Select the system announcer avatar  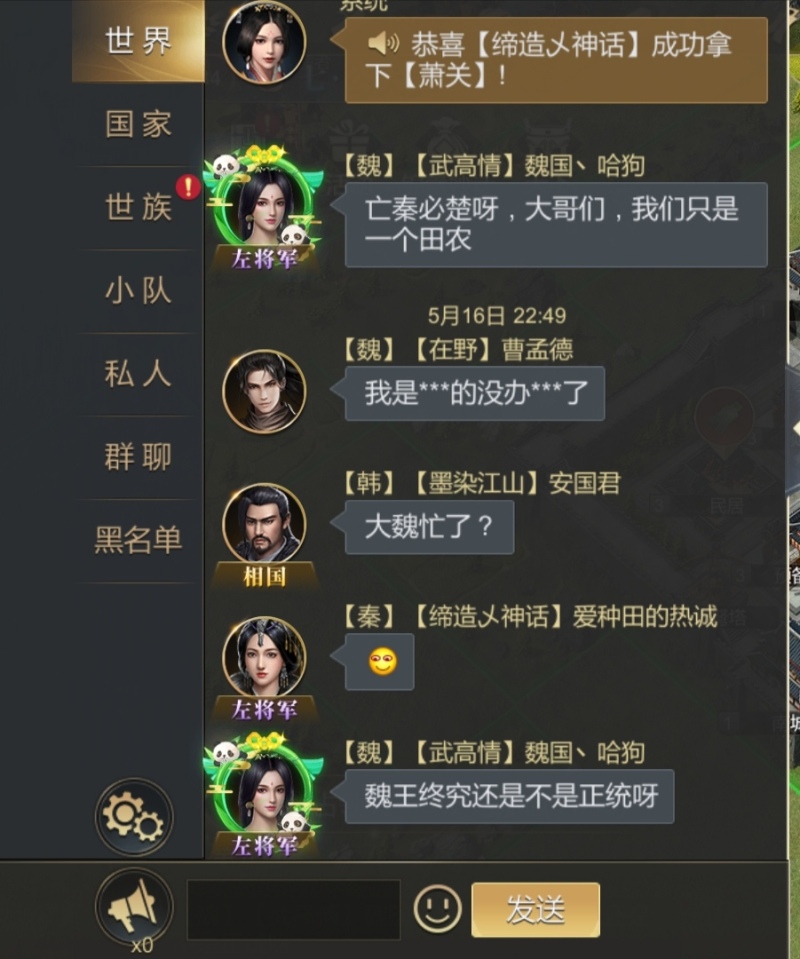pos(264,42)
